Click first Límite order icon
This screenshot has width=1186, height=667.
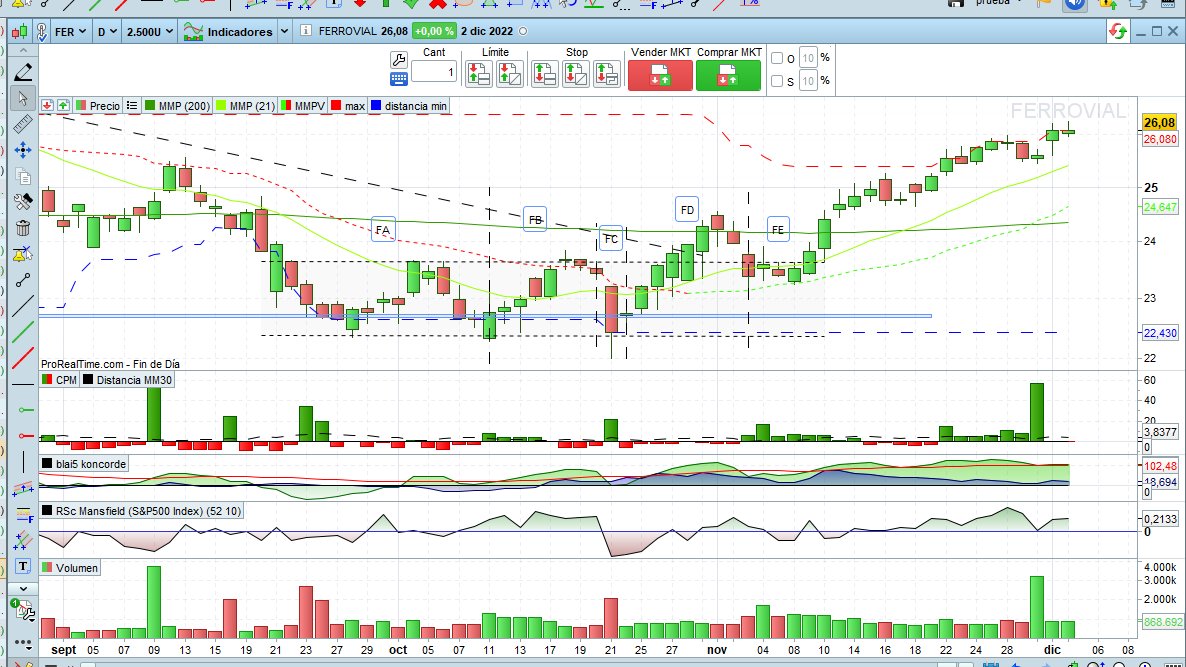tap(479, 74)
